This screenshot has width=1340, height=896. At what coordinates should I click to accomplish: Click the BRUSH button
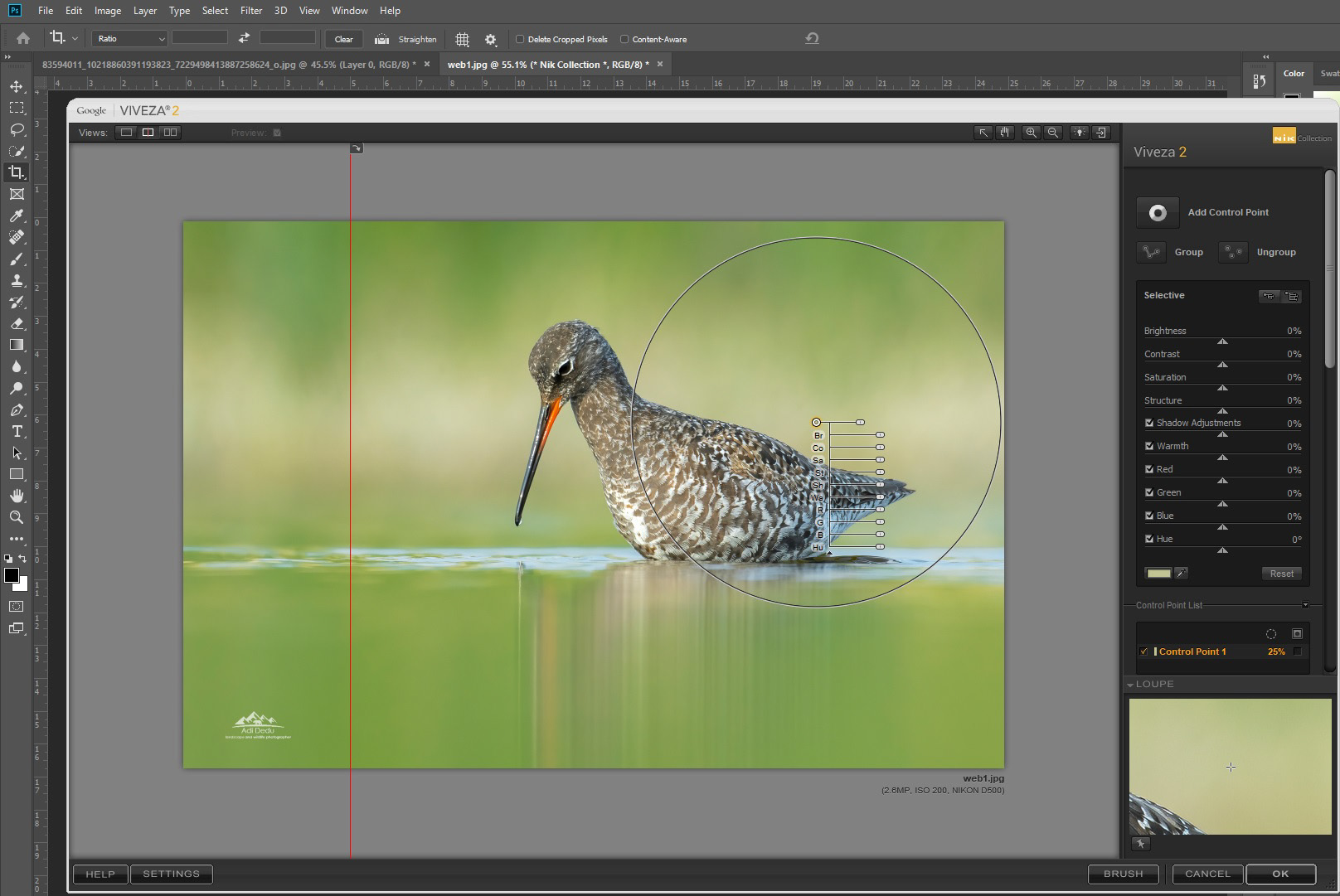1123,874
